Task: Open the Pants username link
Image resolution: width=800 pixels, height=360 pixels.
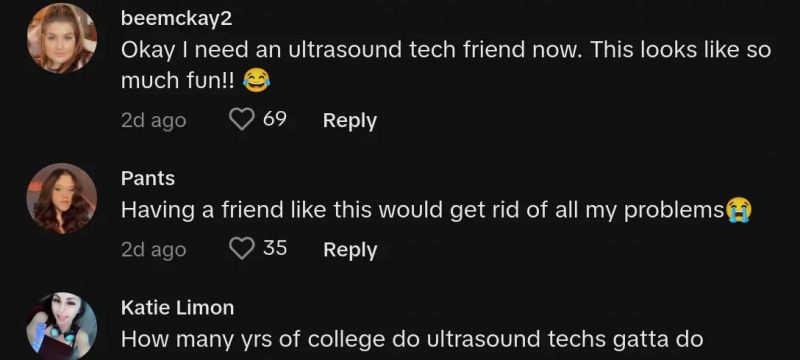Action: [148, 178]
